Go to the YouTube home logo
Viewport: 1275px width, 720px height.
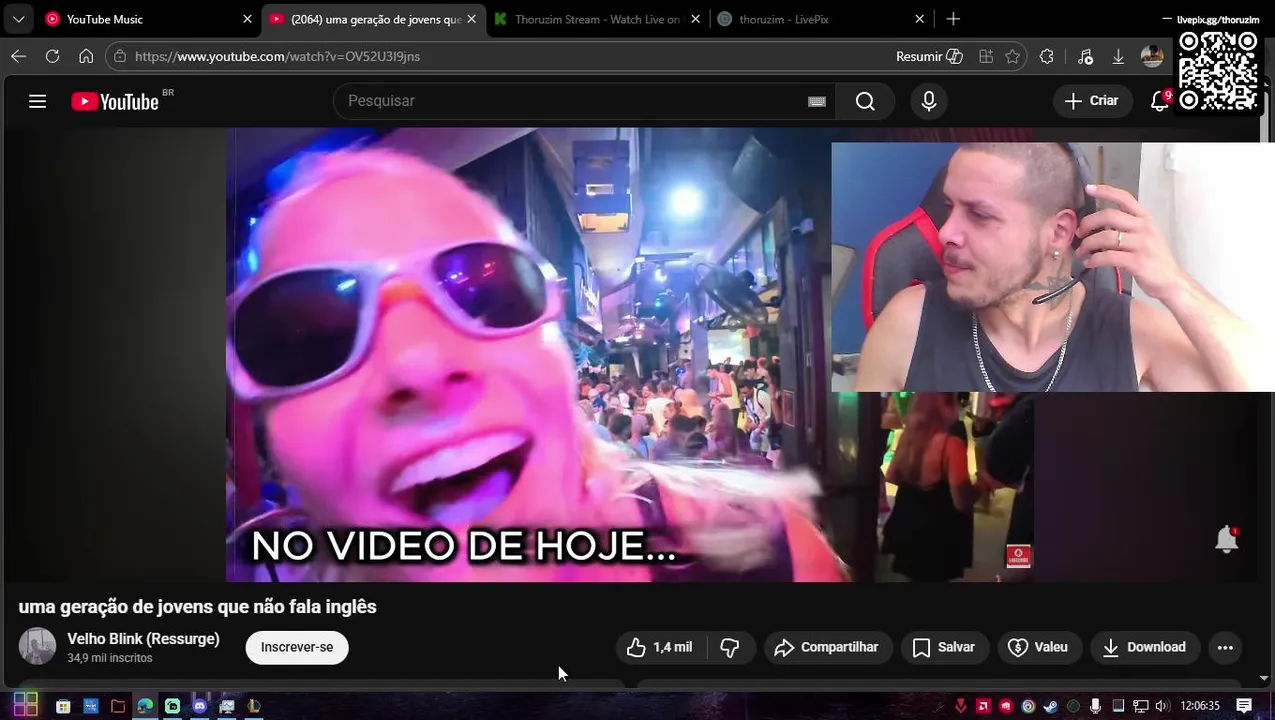(115, 101)
